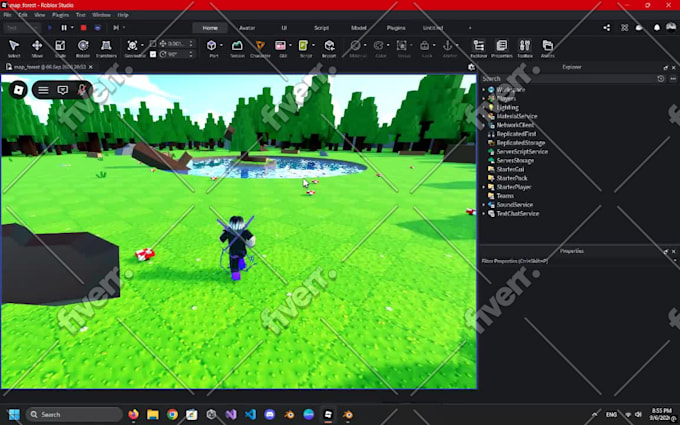The image size is (680, 425).
Task: Click the Import 3D icon
Action: [x=329, y=48]
